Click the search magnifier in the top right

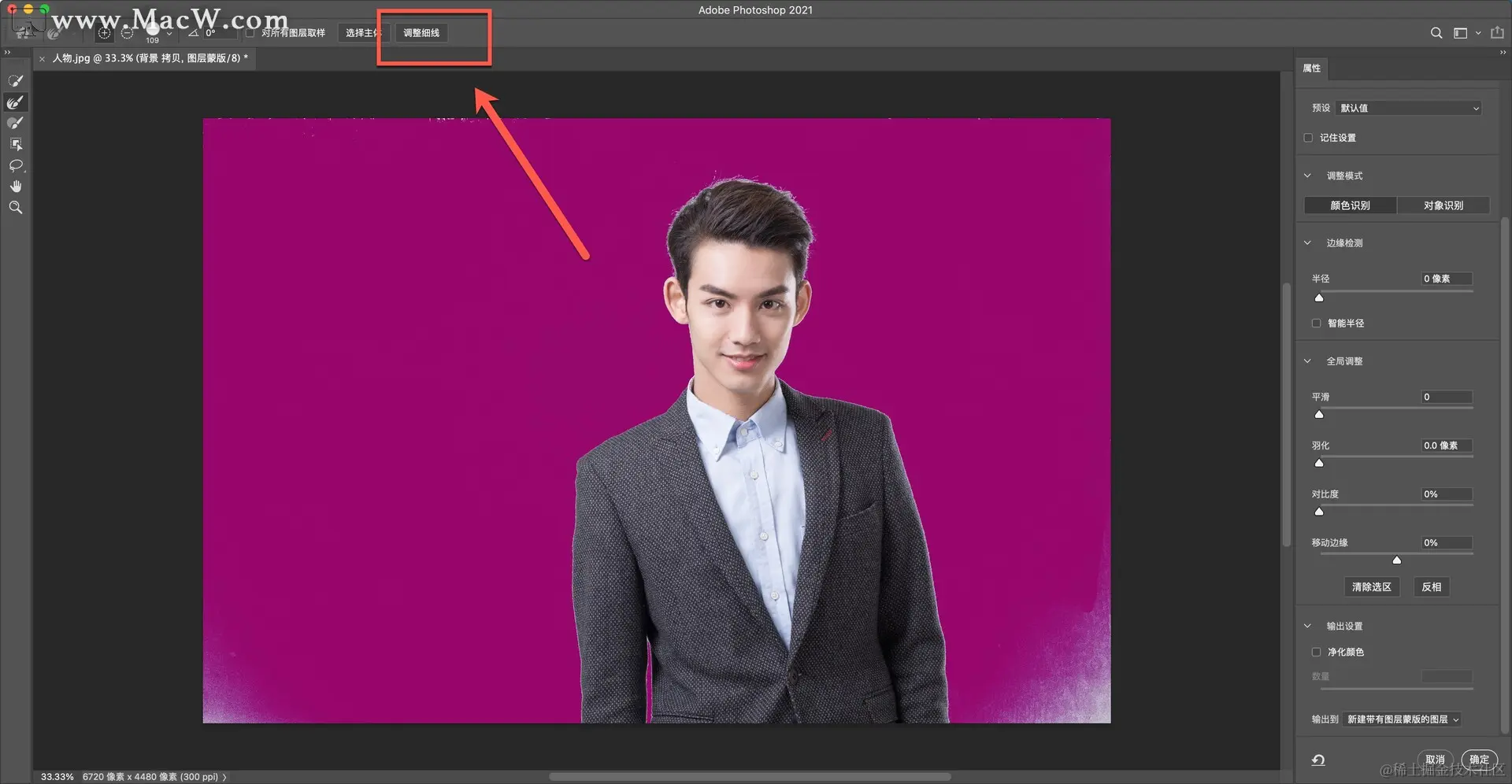(x=1436, y=33)
